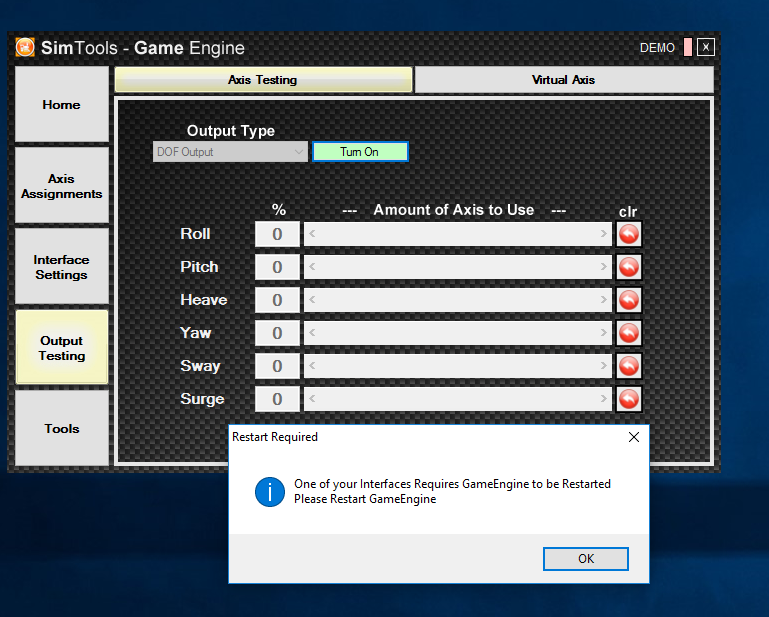Open the Axis Assignments section
This screenshot has height=617, width=769.
pos(62,186)
